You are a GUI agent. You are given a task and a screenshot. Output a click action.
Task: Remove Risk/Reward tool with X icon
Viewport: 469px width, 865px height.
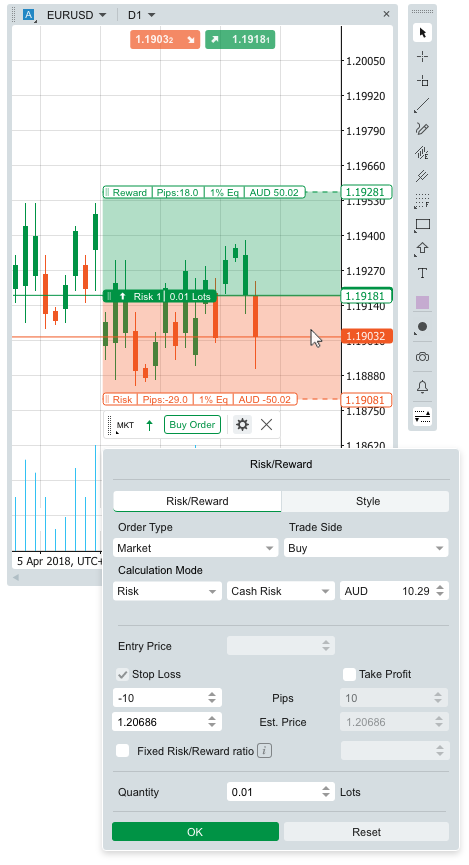click(267, 425)
